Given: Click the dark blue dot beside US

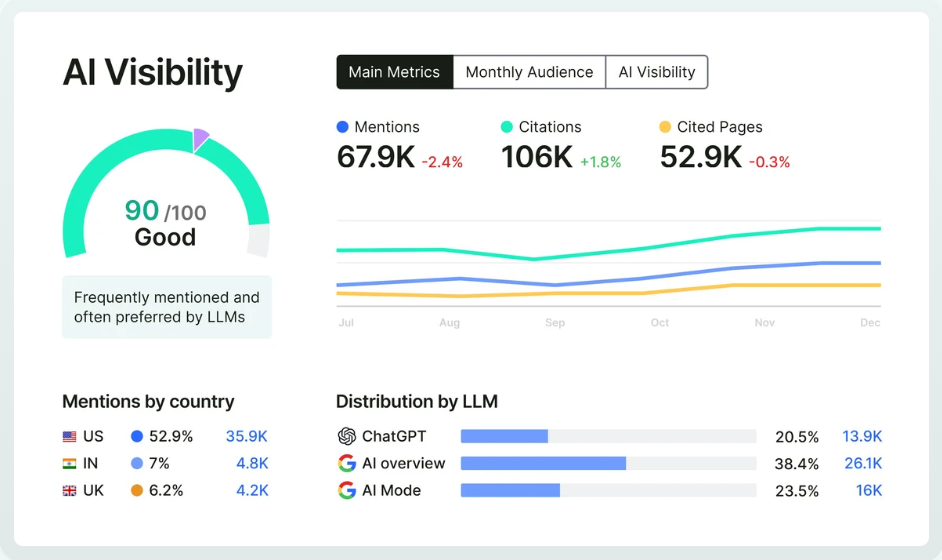Looking at the screenshot, I should [137, 437].
